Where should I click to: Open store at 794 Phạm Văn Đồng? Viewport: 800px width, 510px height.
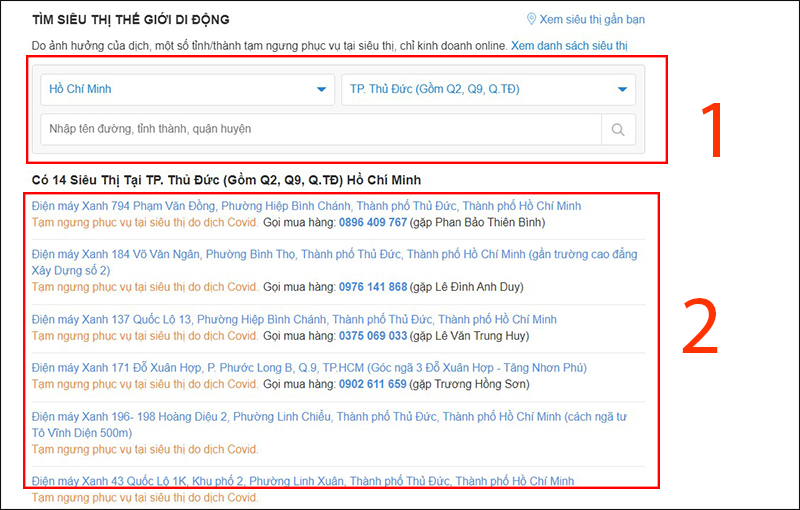pos(306,206)
